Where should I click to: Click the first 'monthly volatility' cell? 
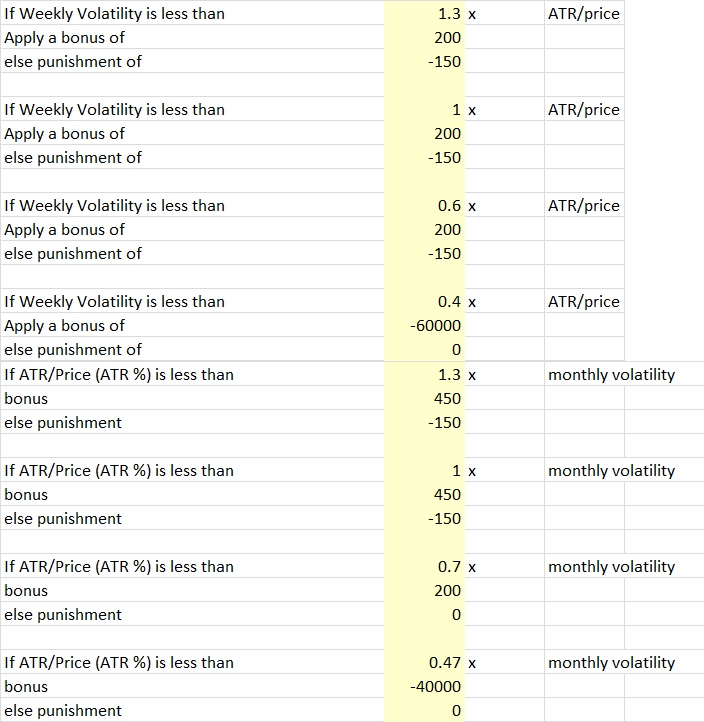point(611,374)
